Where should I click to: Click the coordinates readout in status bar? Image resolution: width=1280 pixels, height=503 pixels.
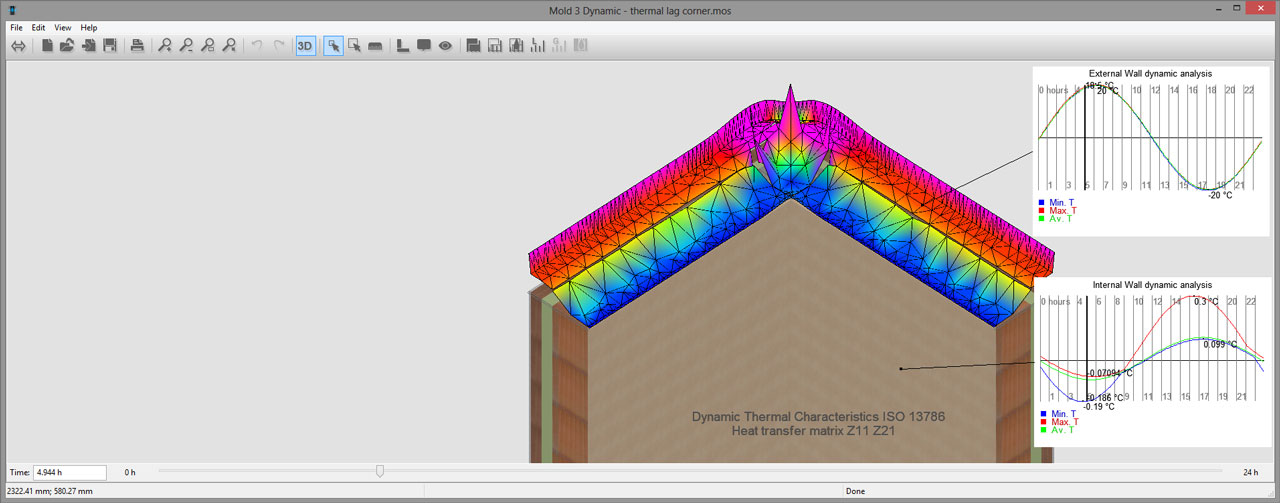pos(51,491)
